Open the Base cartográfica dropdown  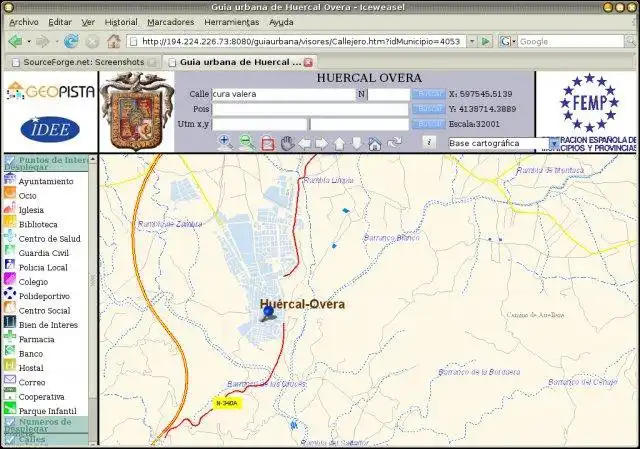coord(554,143)
